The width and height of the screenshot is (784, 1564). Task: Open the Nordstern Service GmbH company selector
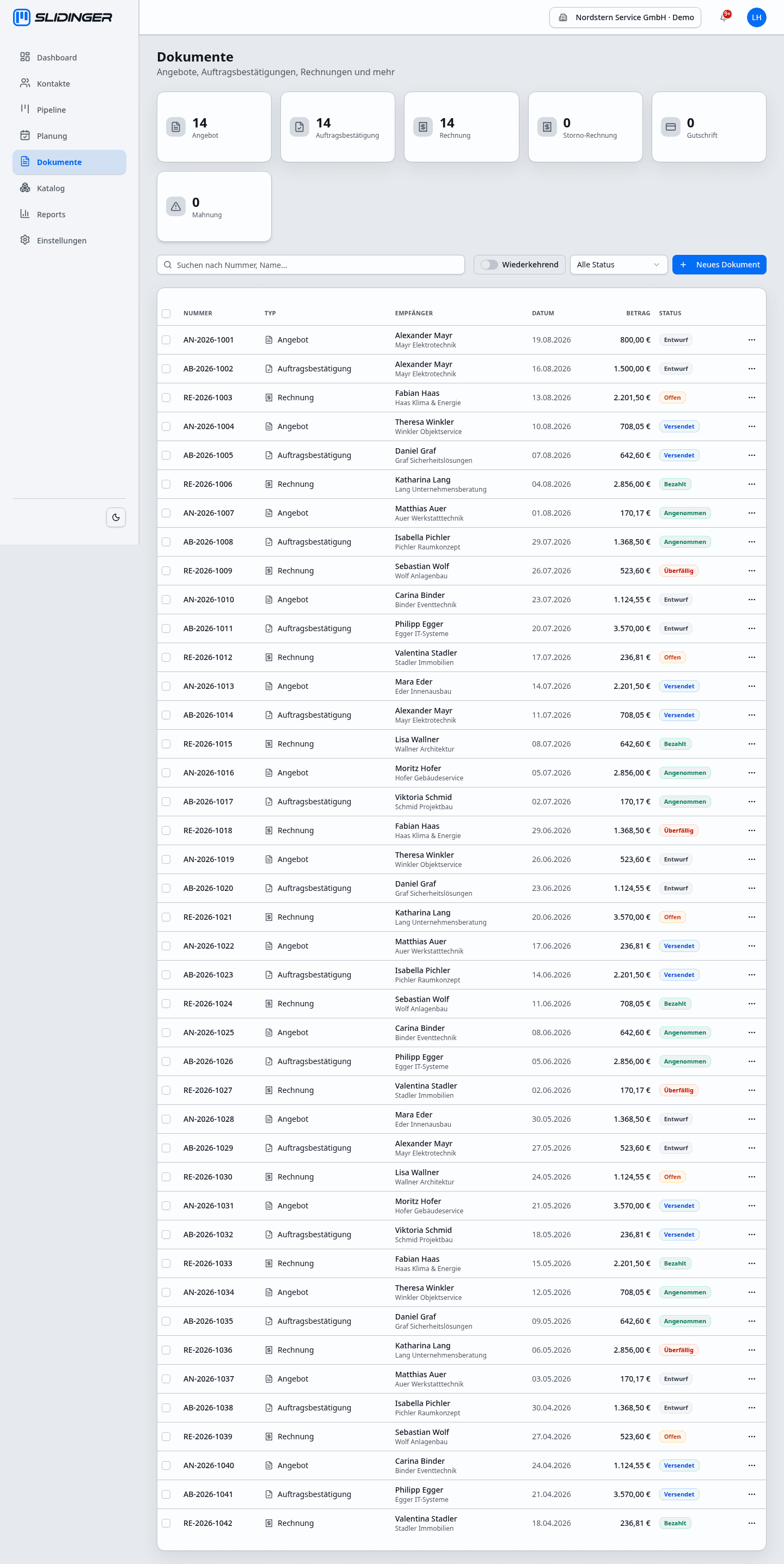pyautogui.click(x=625, y=17)
